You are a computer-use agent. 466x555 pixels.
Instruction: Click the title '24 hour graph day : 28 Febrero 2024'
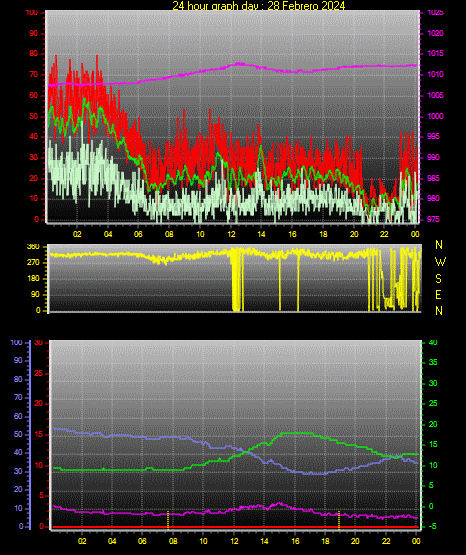coord(259,5)
